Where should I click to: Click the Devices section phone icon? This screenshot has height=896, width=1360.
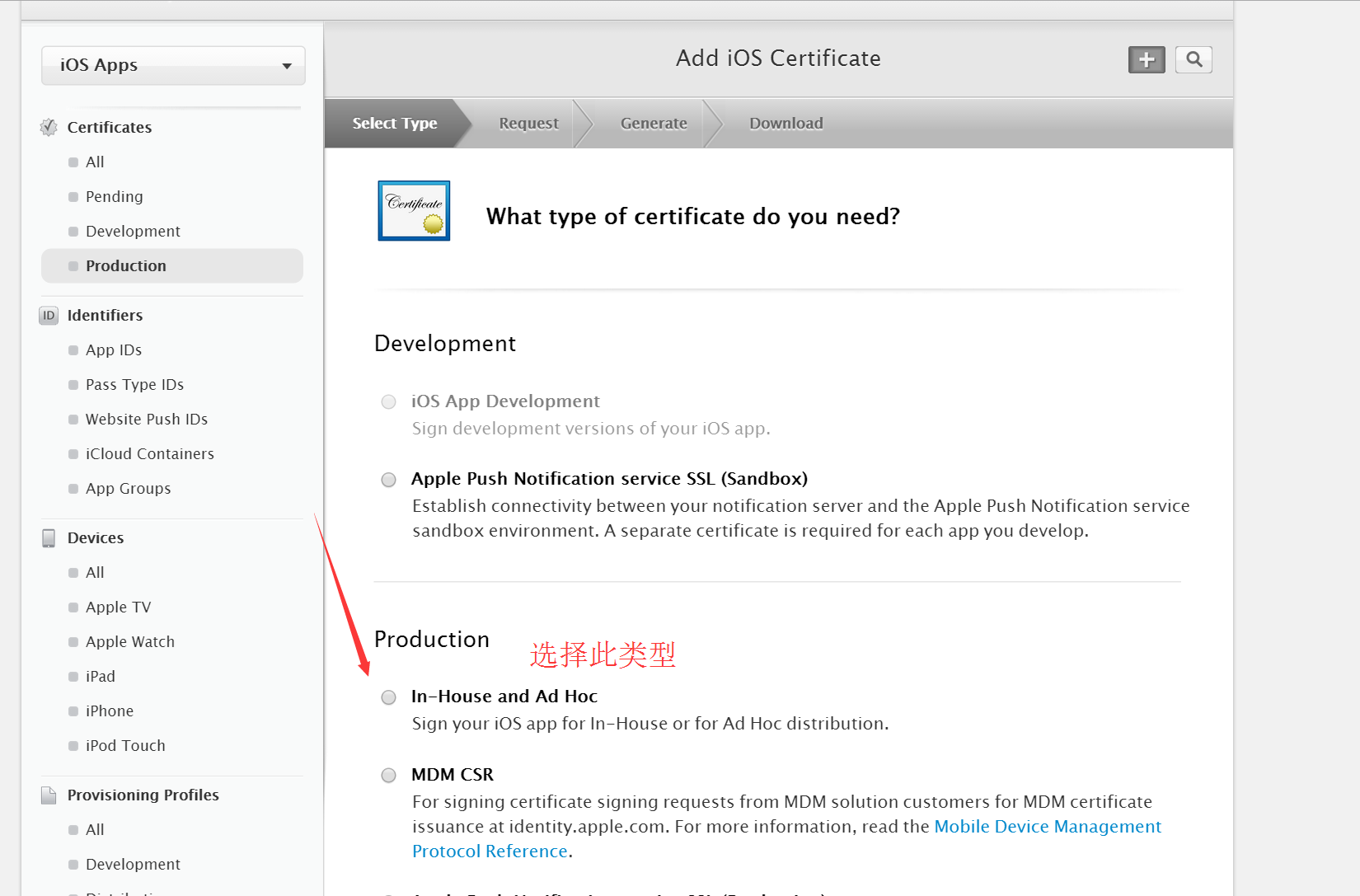(49, 538)
